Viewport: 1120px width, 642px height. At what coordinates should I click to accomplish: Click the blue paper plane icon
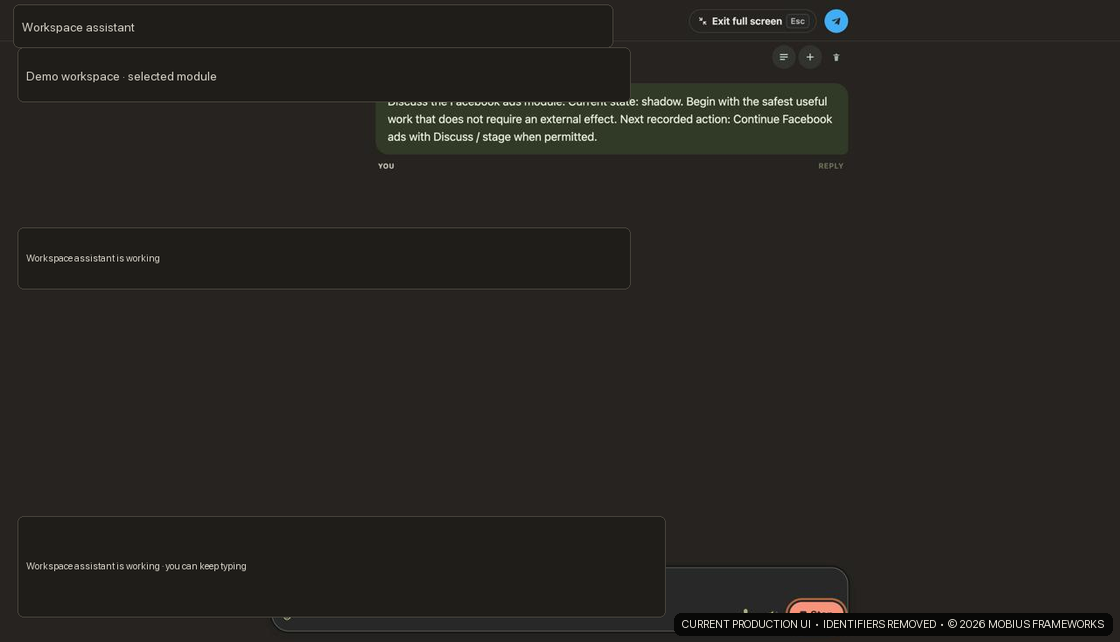pos(836,21)
